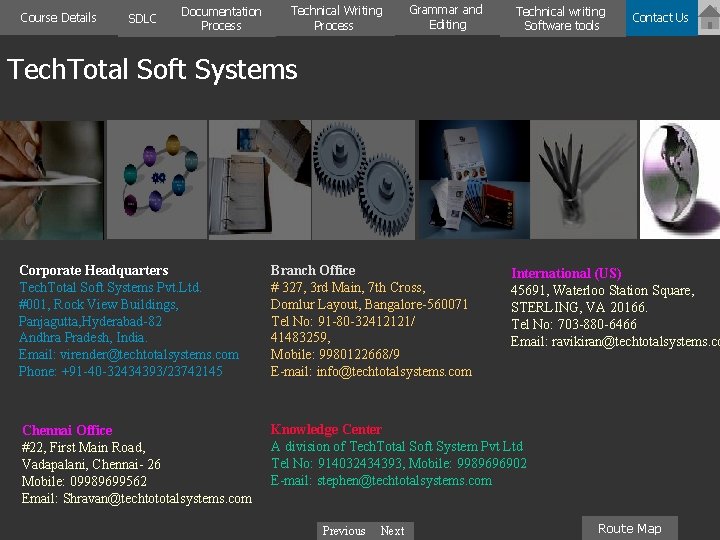Image resolution: width=720 pixels, height=540 pixels.
Task: Click the 'STERLING, VA 20166.' line
Action: coord(579,307)
